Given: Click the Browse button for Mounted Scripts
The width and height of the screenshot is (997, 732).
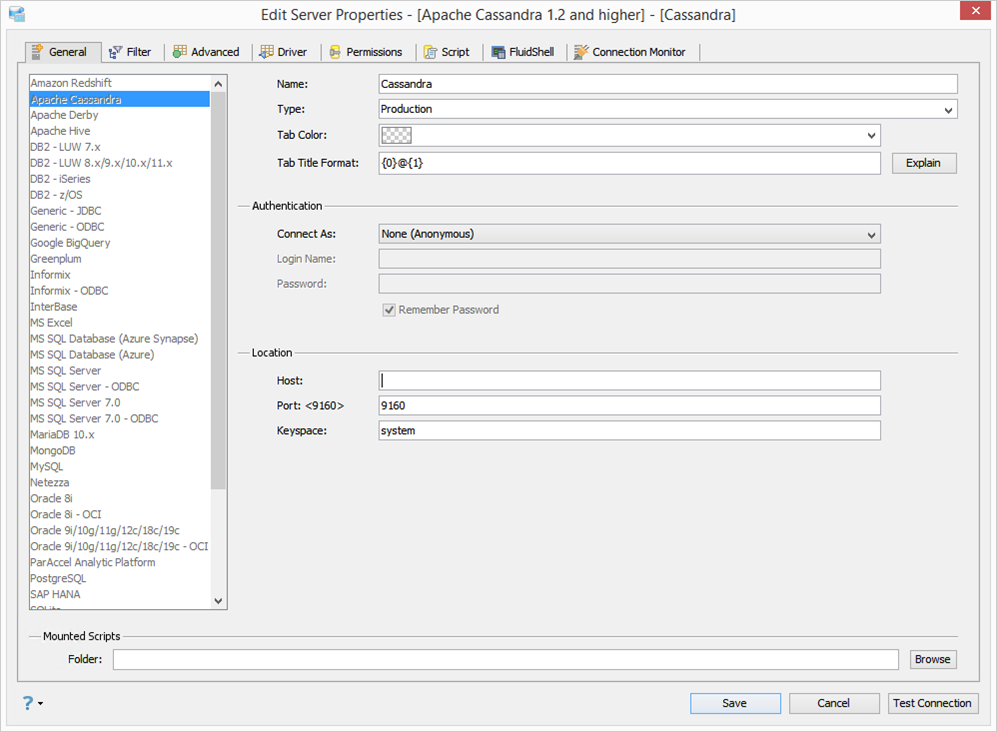Looking at the screenshot, I should (932, 659).
